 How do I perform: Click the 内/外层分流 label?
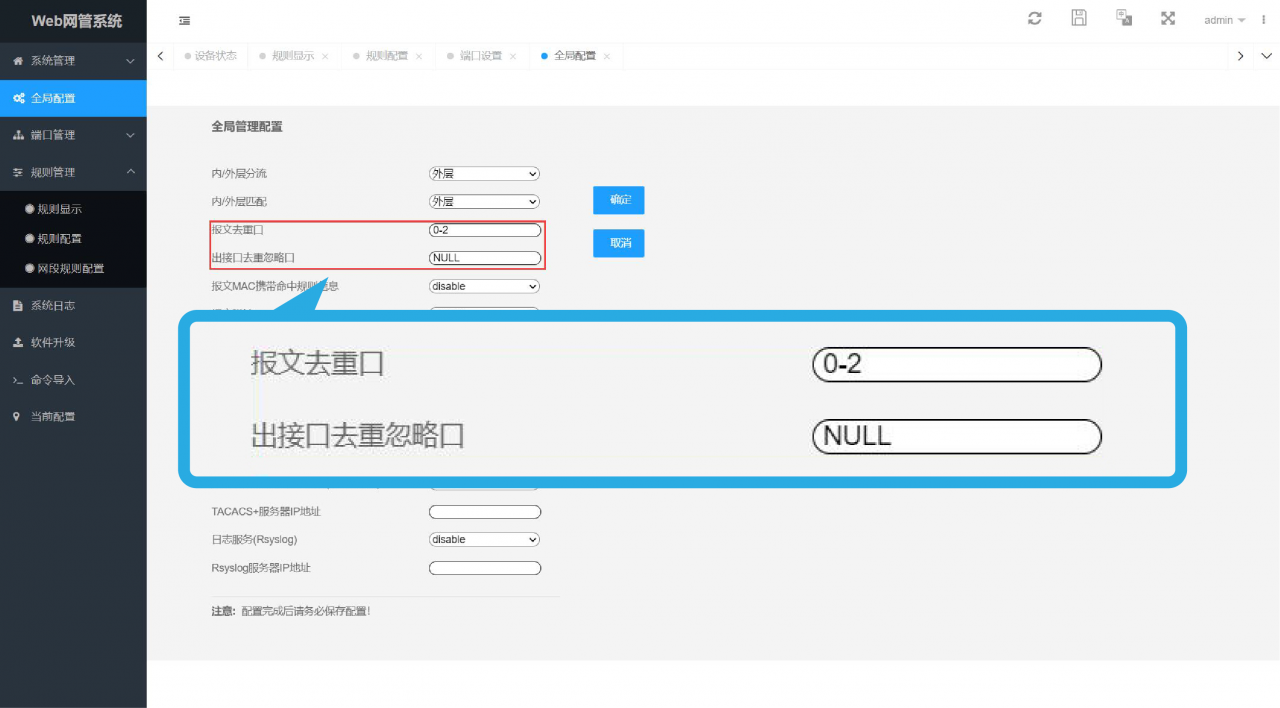pos(239,174)
